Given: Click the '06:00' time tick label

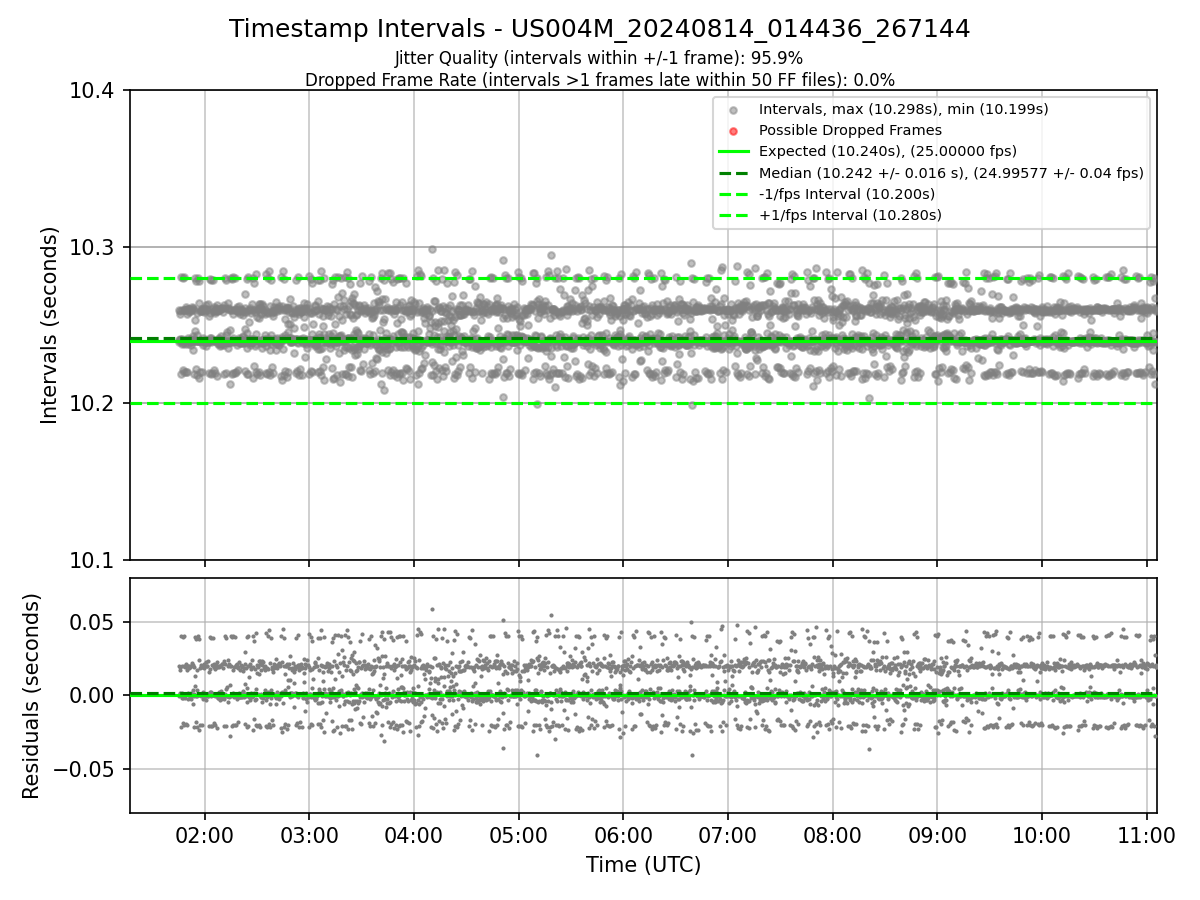Looking at the screenshot, I should [x=623, y=836].
